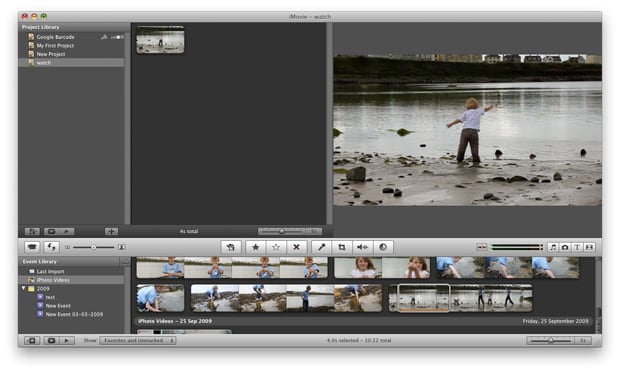This screenshot has height=372, width=620.
Task: Open the video adjustments inspector
Action: point(383,247)
